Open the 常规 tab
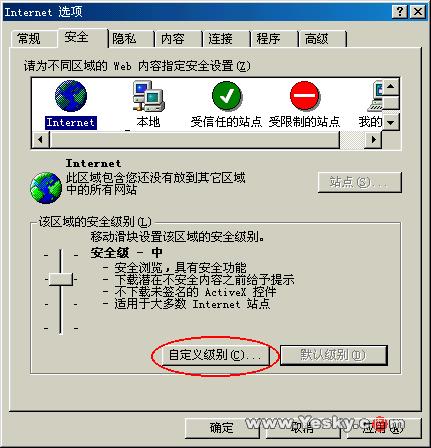 click(x=29, y=39)
